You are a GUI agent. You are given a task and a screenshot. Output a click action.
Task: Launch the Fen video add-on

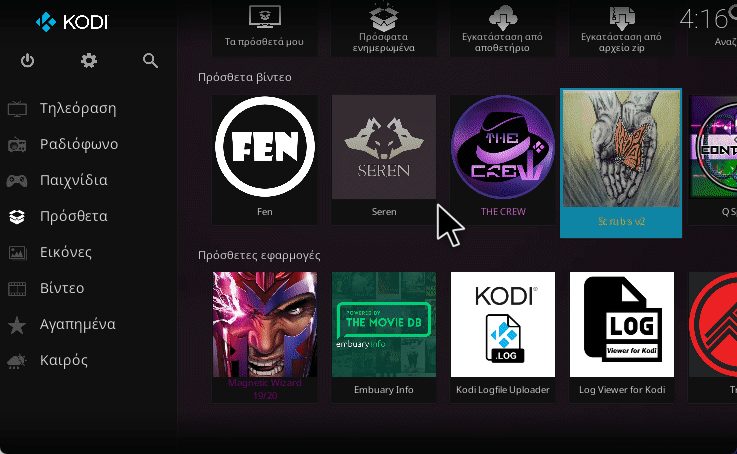pyautogui.click(x=265, y=159)
